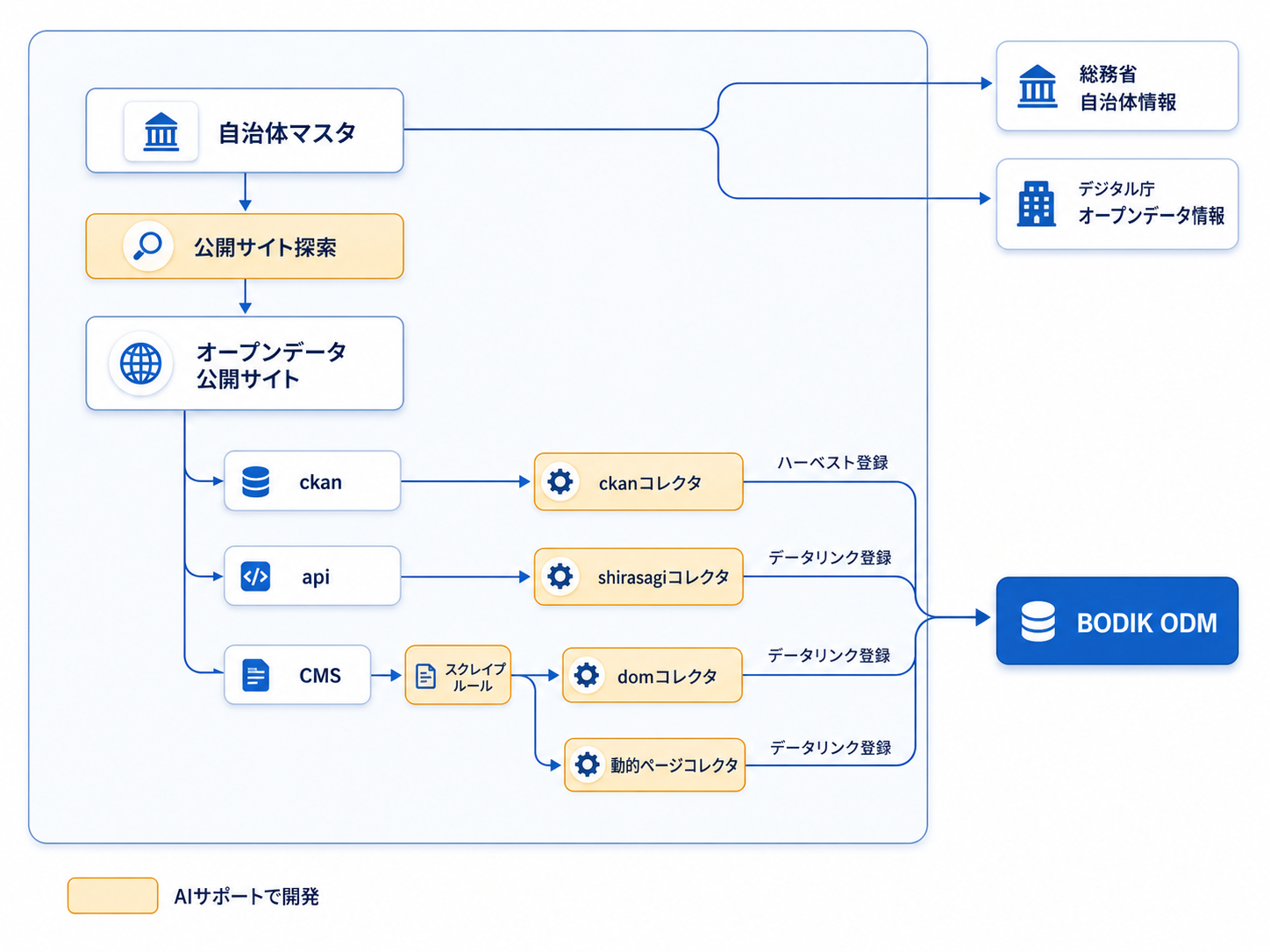Select the CMS node label
This screenshot has height=952, width=1270.
click(320, 676)
